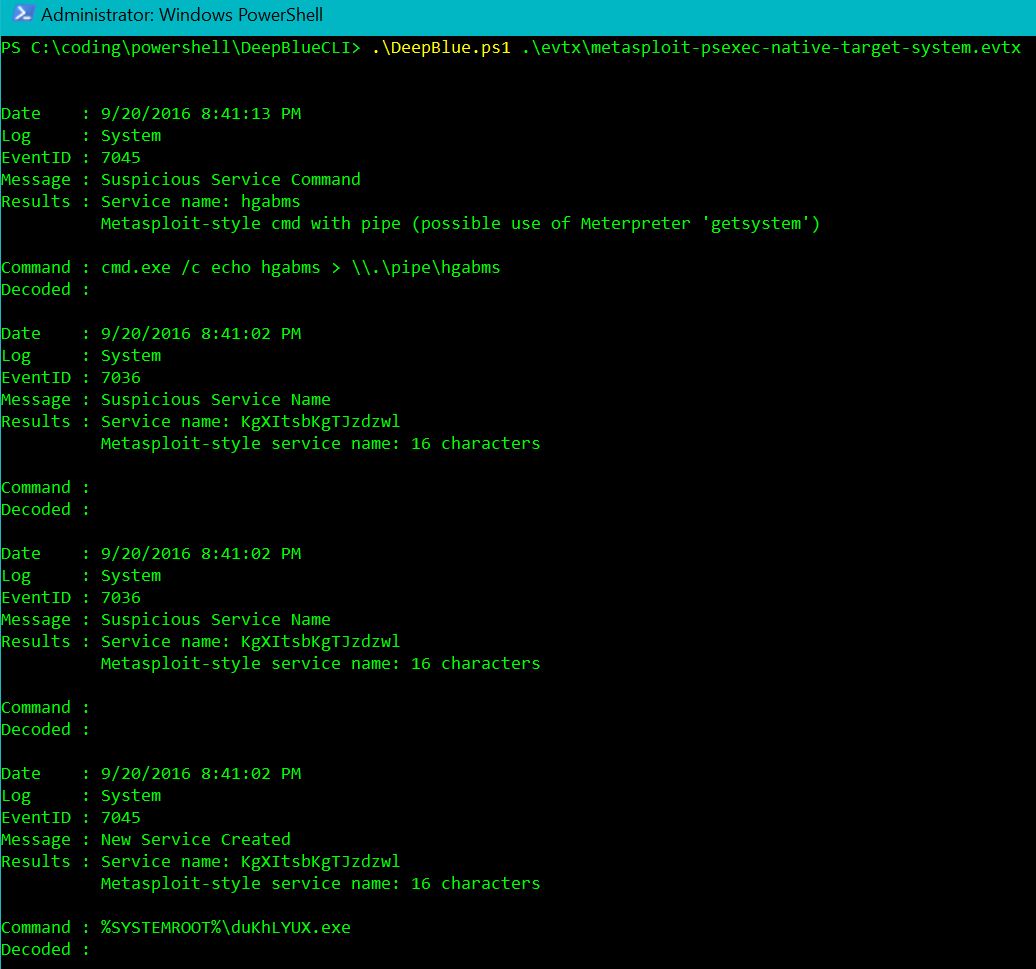Click the PowerShell icon in title bar
Screen dimensions: 1036x969
(22, 14)
